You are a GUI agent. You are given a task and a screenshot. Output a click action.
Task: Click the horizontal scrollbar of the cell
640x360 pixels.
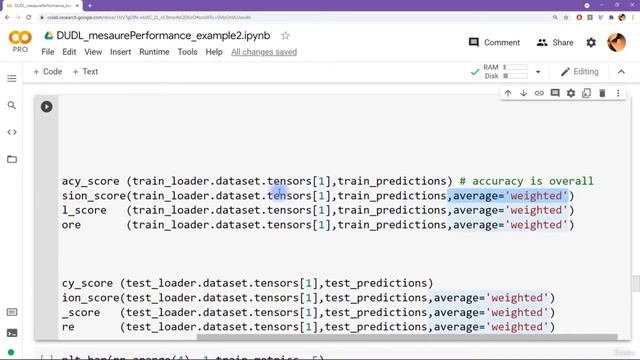[407, 337]
